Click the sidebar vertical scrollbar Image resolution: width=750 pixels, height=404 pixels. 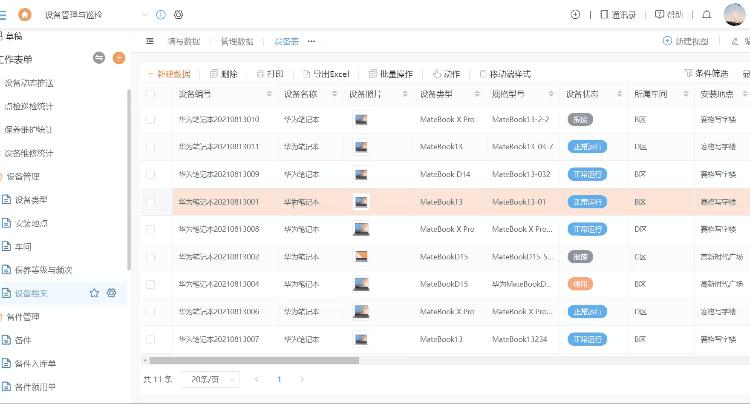(x=128, y=179)
